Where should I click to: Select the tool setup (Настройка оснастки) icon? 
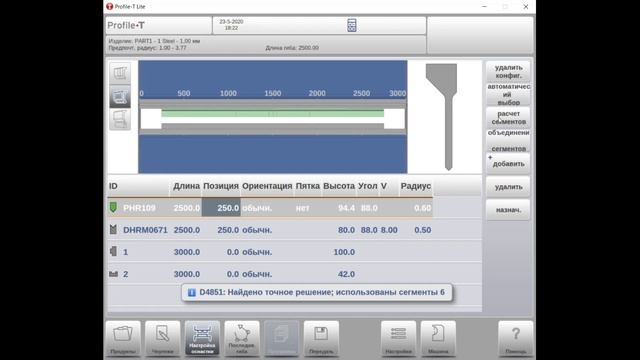point(202,338)
